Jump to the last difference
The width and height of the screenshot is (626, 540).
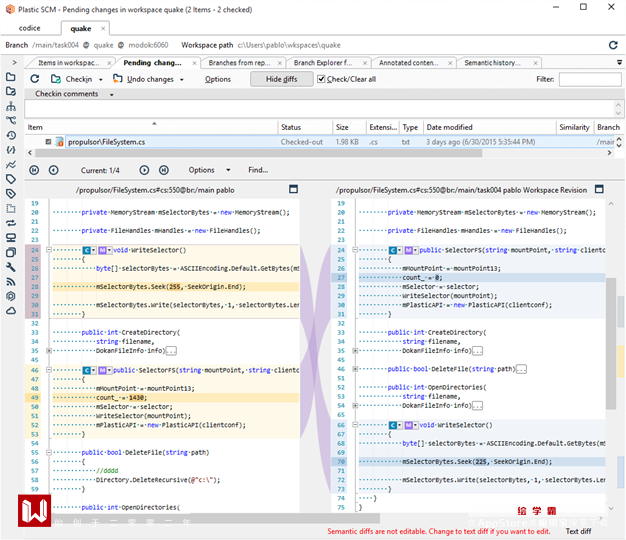[164, 170]
